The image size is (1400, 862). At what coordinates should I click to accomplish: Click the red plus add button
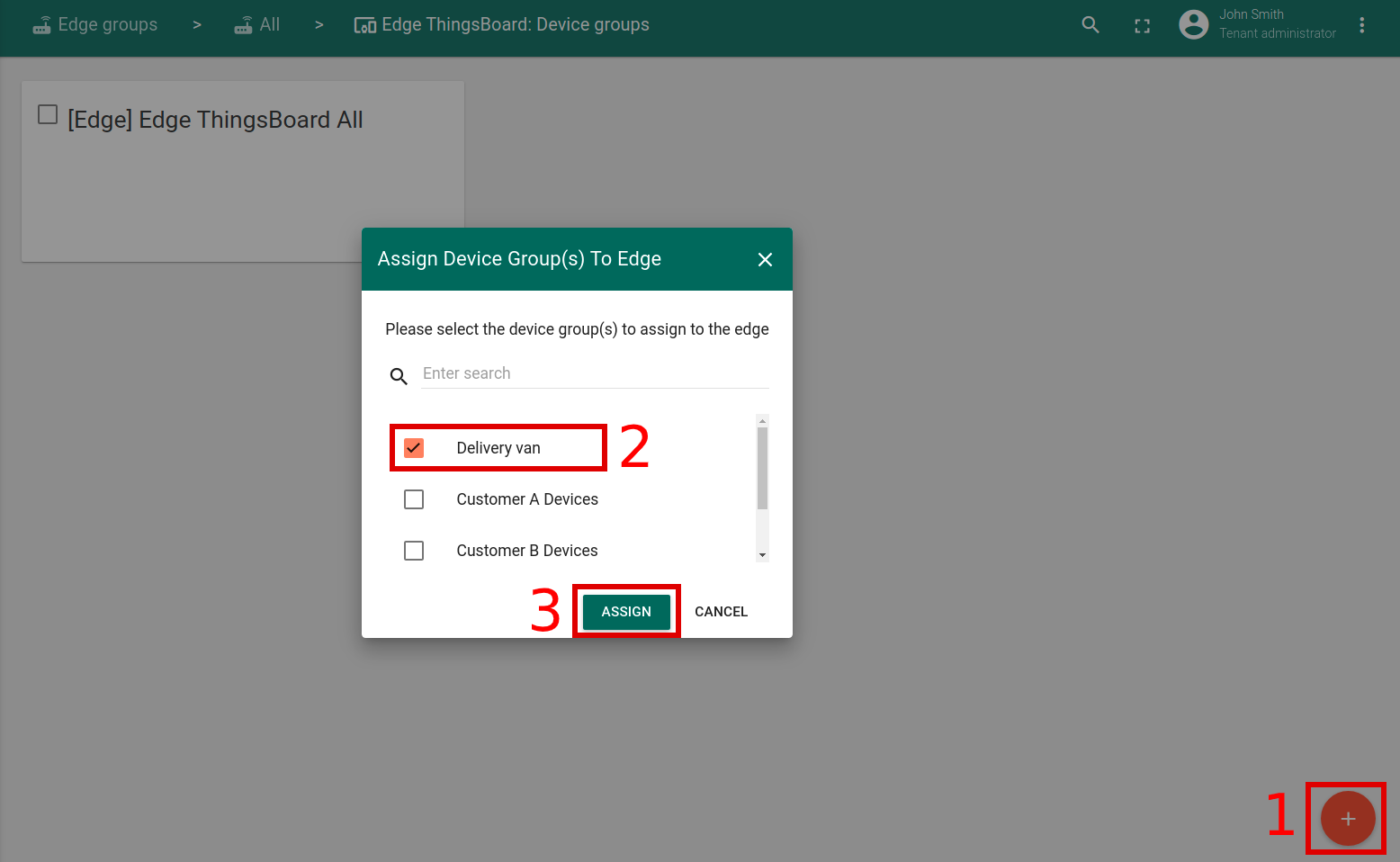point(1347,819)
